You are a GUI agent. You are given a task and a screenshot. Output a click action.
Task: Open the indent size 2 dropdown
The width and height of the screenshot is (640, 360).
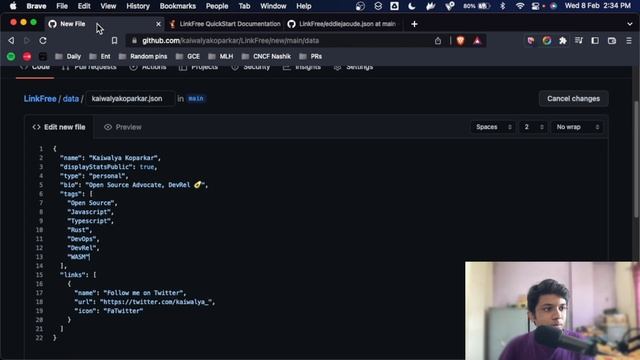point(533,127)
